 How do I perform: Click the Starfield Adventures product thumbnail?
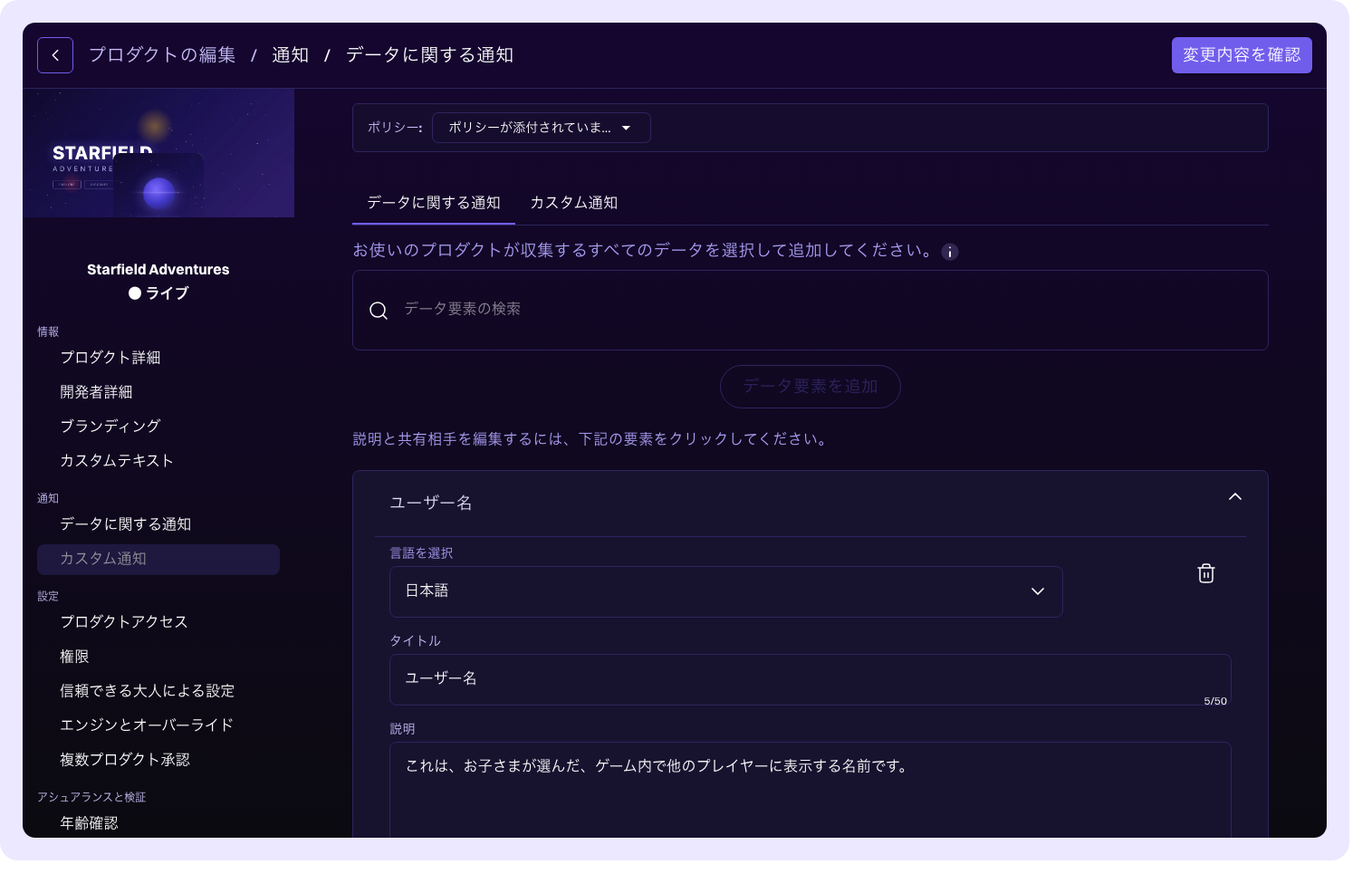[158, 153]
